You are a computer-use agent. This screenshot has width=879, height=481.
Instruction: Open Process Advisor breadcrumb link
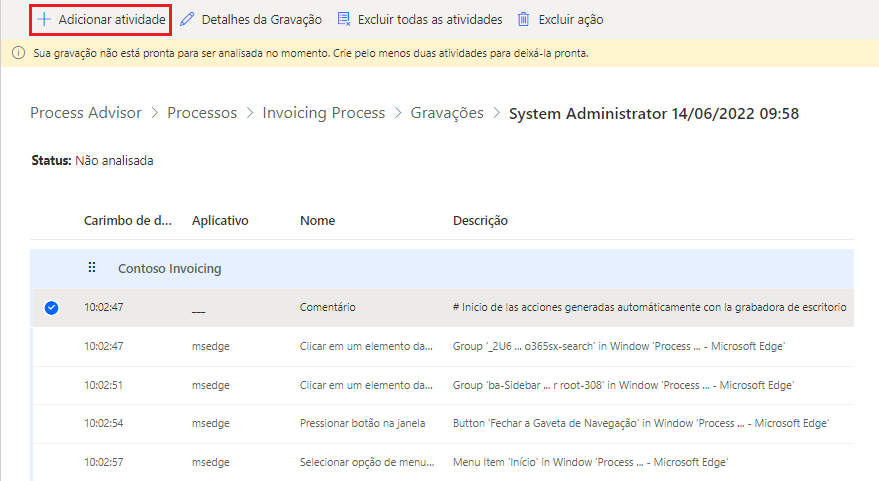86,113
